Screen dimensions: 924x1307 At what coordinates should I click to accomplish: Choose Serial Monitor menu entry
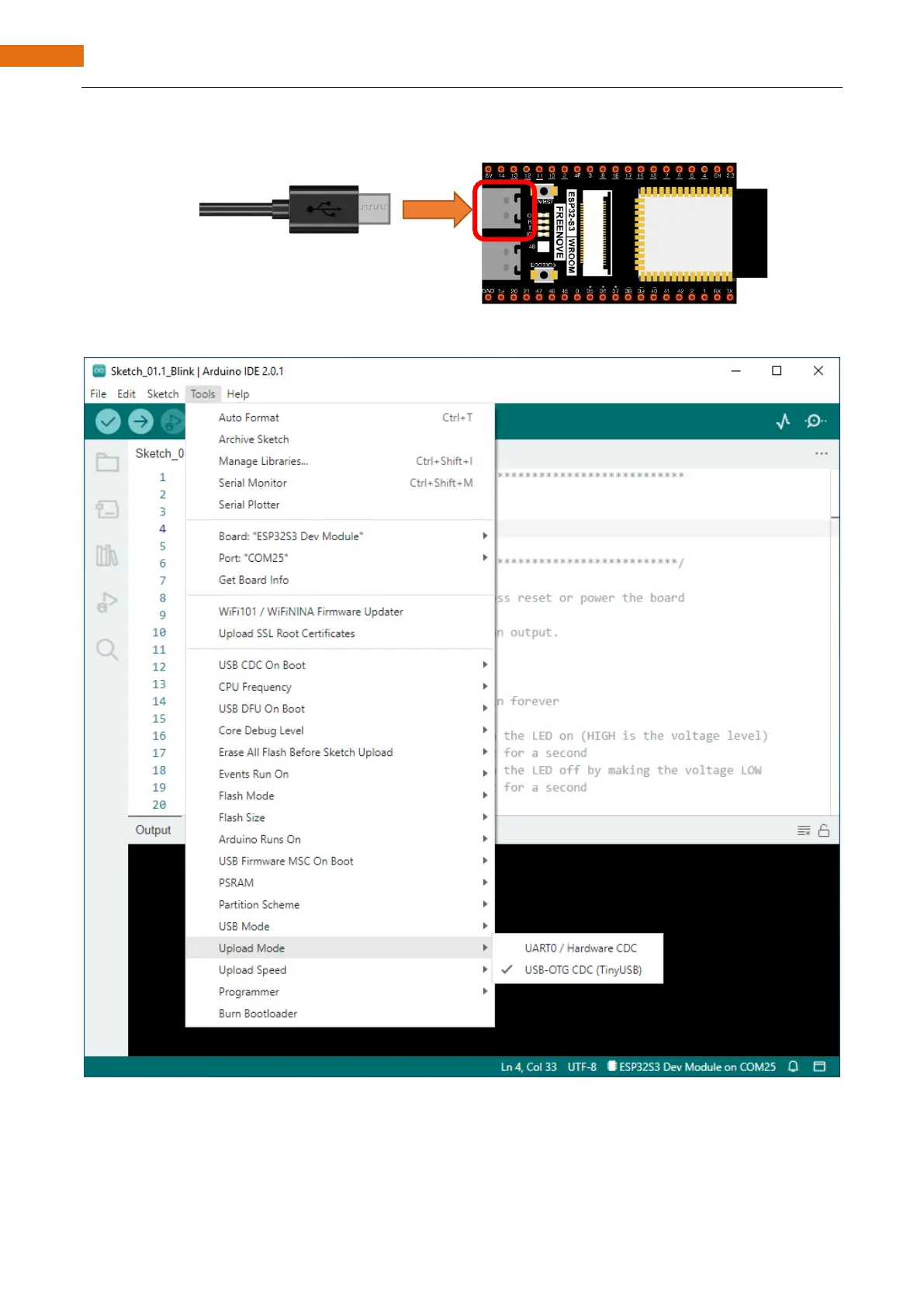340,483
